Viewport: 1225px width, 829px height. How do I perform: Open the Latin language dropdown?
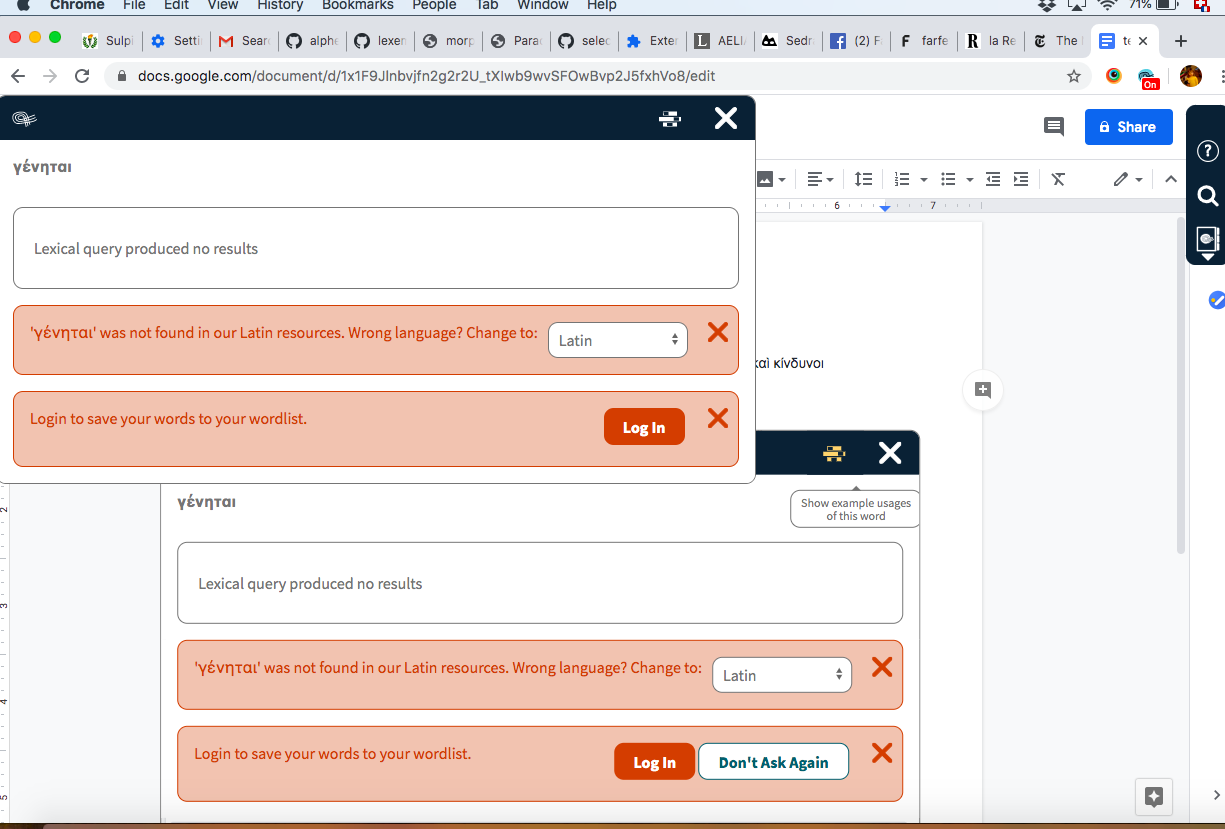coord(617,340)
